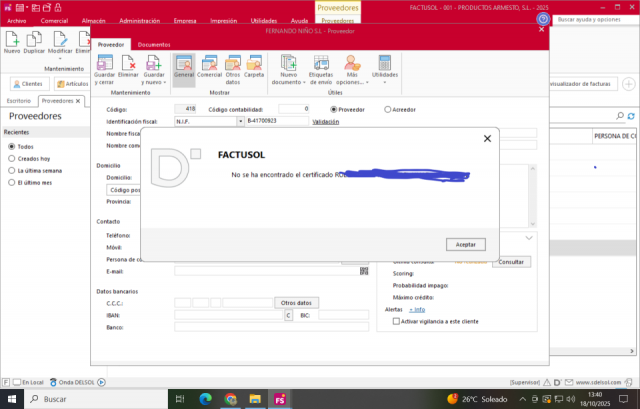Open Google Chrome from the taskbar
This screenshot has height=409, width=640.
click(x=230, y=399)
